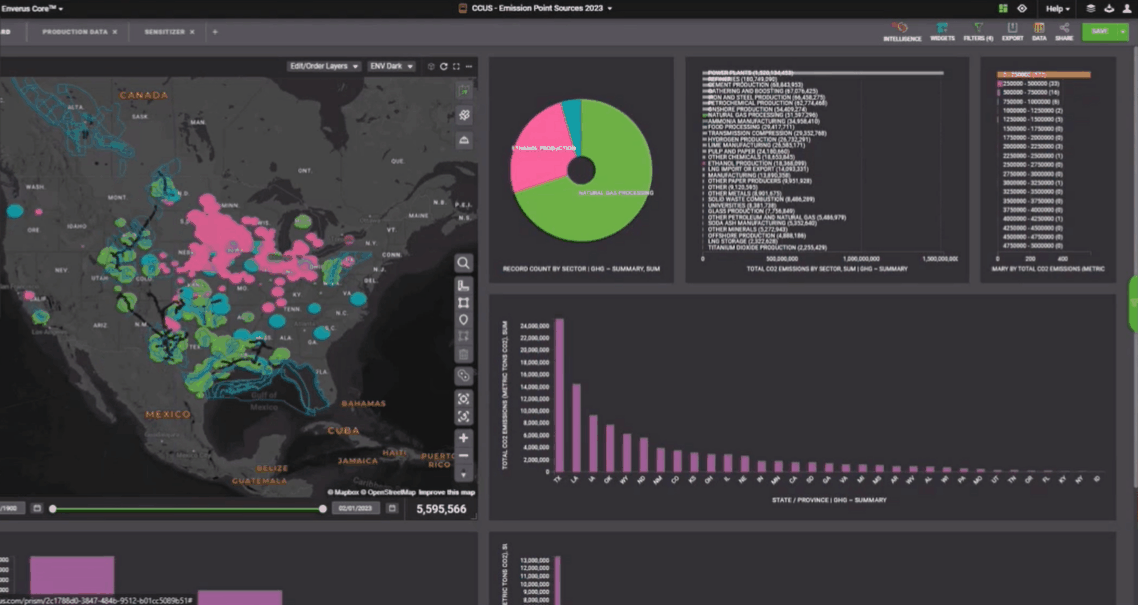This screenshot has height=605, width=1138.
Task: Toggle map fullscreen expand icon
Action: pos(456,66)
